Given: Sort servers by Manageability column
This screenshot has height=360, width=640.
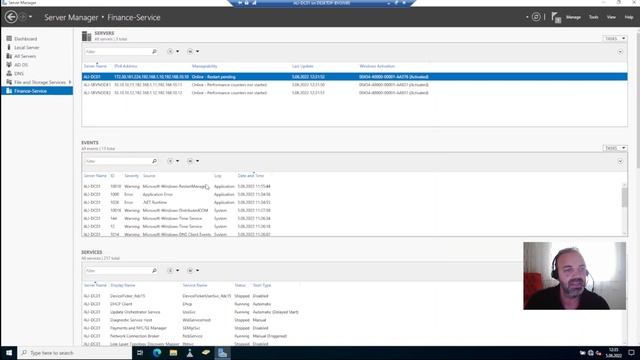Looking at the screenshot, I should click(204, 66).
